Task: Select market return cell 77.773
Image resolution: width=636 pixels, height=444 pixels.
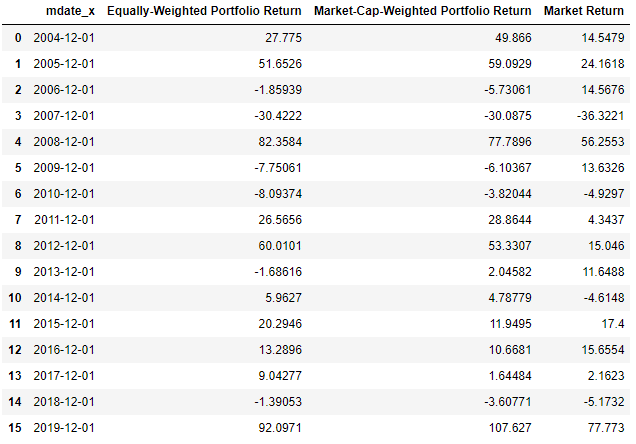Action: coord(606,428)
